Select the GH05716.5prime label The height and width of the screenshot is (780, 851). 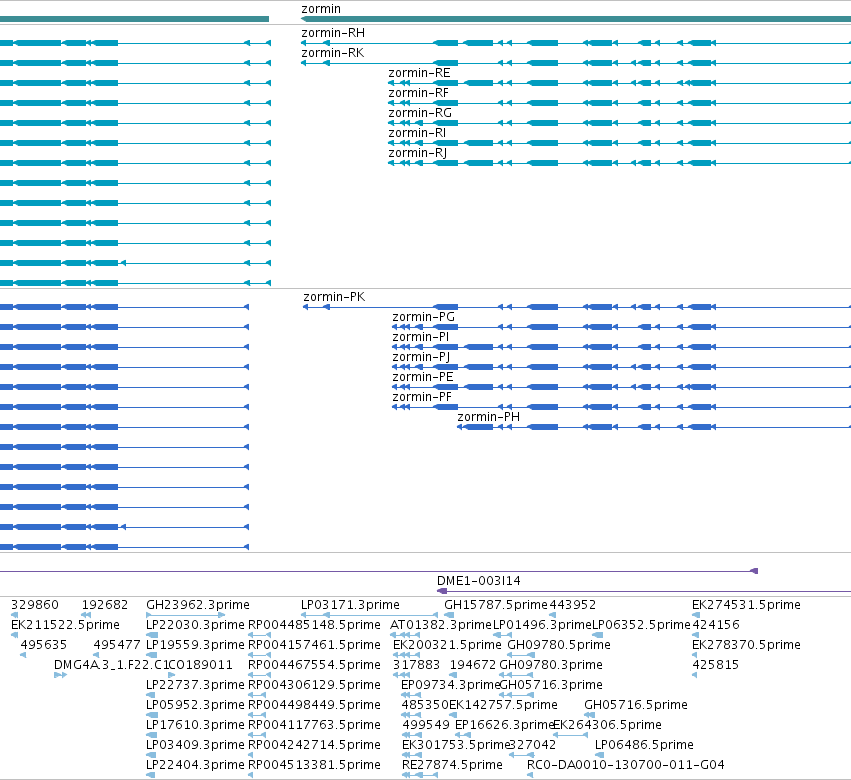636,706
